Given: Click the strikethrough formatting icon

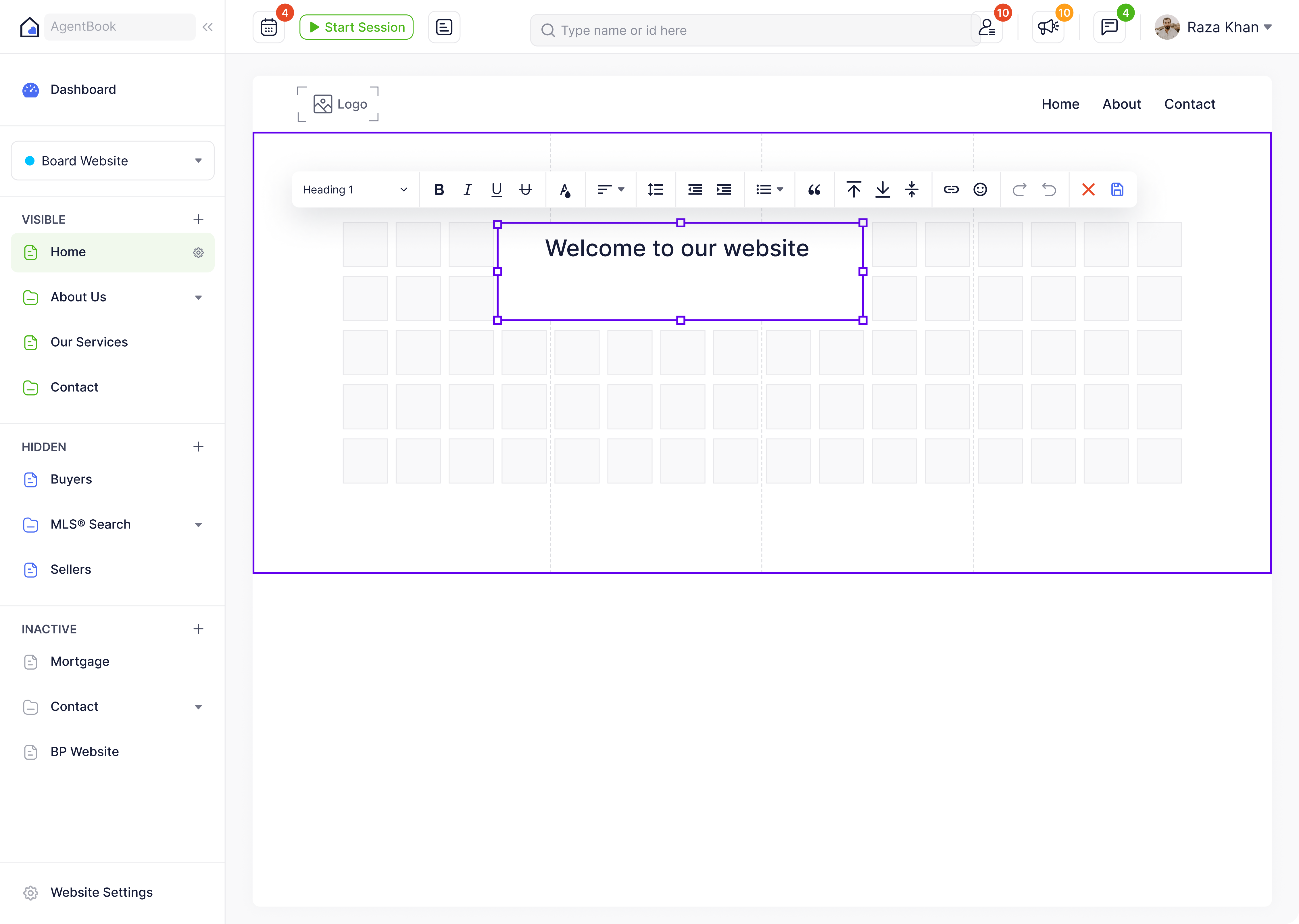Looking at the screenshot, I should point(526,189).
